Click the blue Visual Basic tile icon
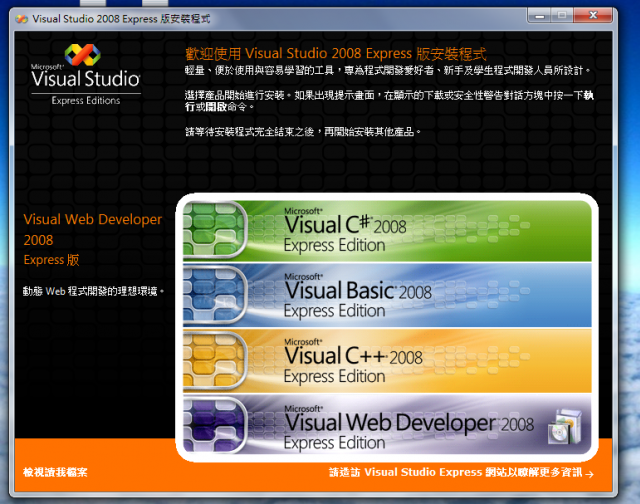The image size is (640, 504). 214,295
